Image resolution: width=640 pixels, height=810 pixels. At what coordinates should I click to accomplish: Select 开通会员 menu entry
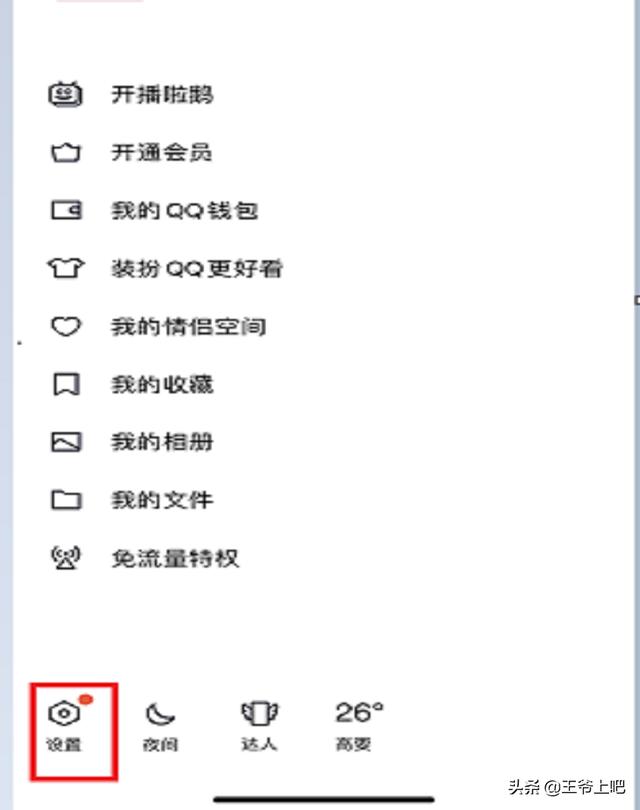pyautogui.click(x=162, y=152)
